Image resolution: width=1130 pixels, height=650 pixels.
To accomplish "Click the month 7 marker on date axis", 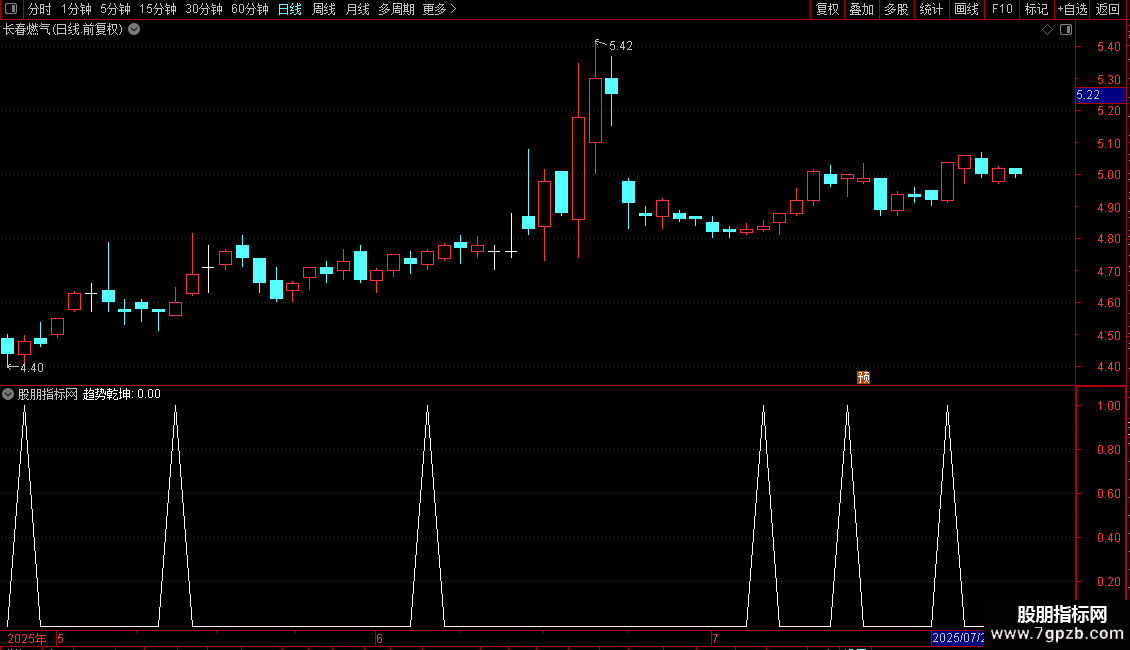I will pos(715,638).
